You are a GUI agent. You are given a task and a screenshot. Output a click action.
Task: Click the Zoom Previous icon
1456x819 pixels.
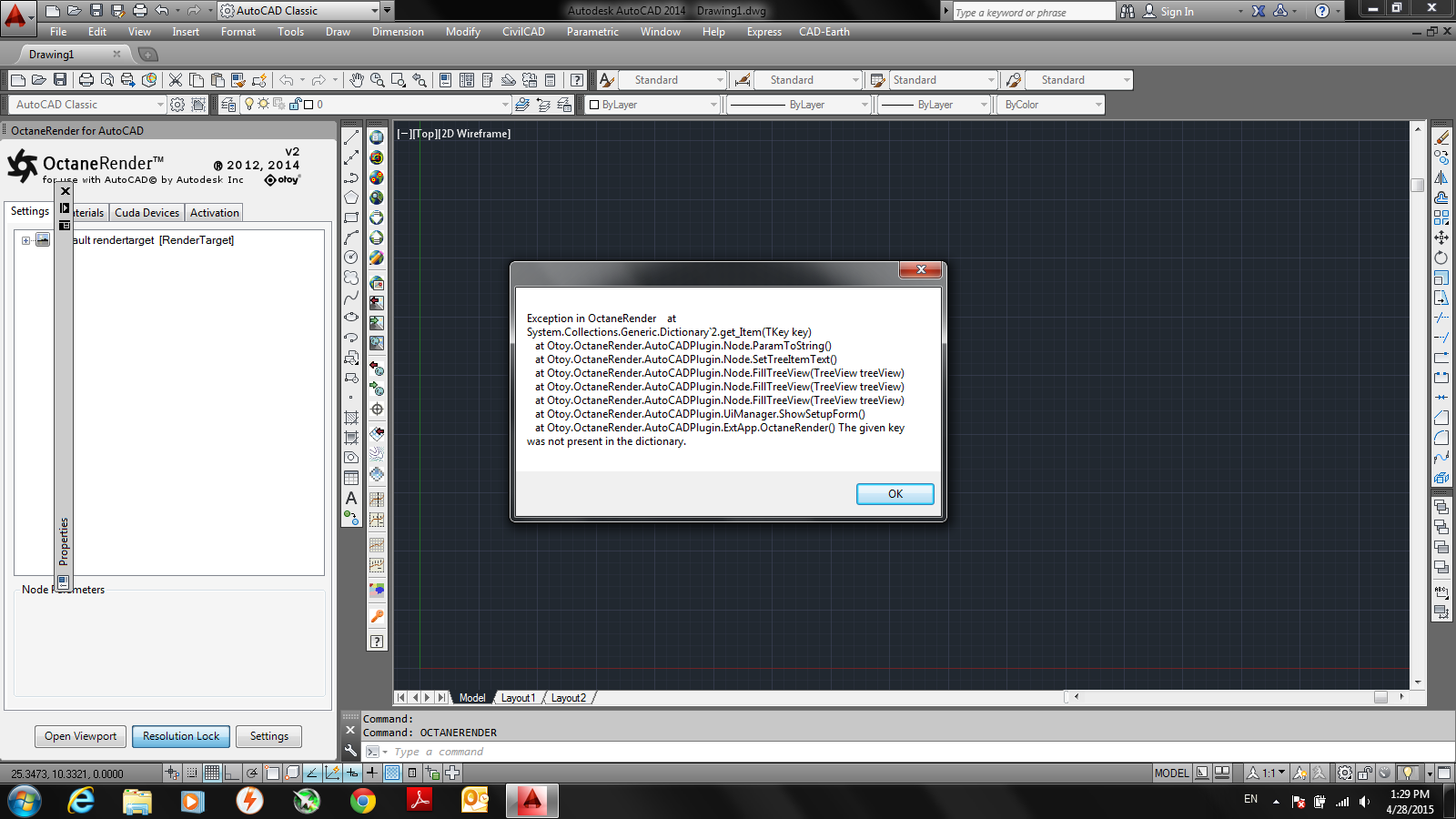tap(420, 80)
